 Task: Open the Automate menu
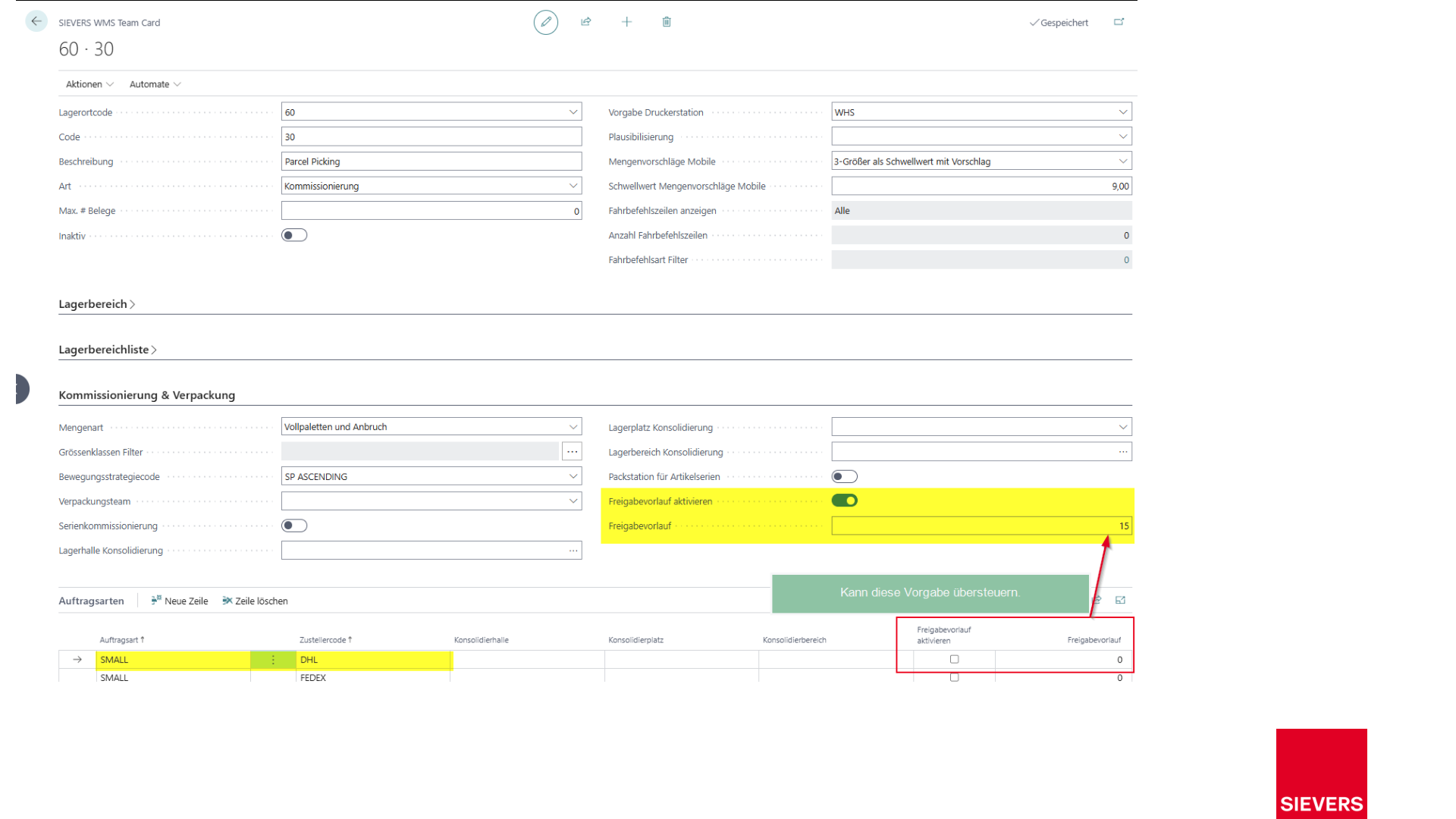[x=155, y=84]
